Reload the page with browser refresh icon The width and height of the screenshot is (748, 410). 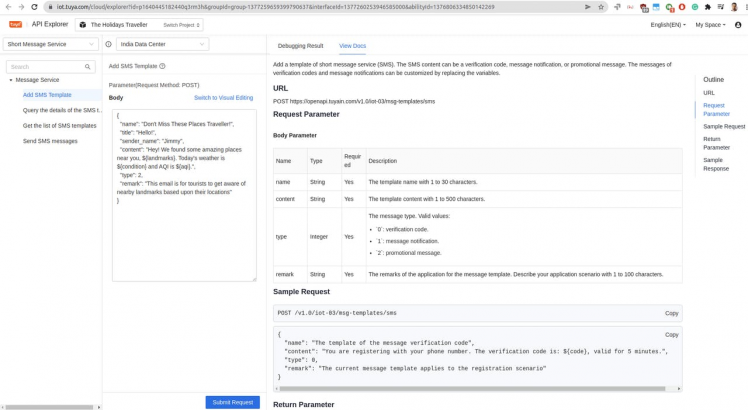[34, 7]
